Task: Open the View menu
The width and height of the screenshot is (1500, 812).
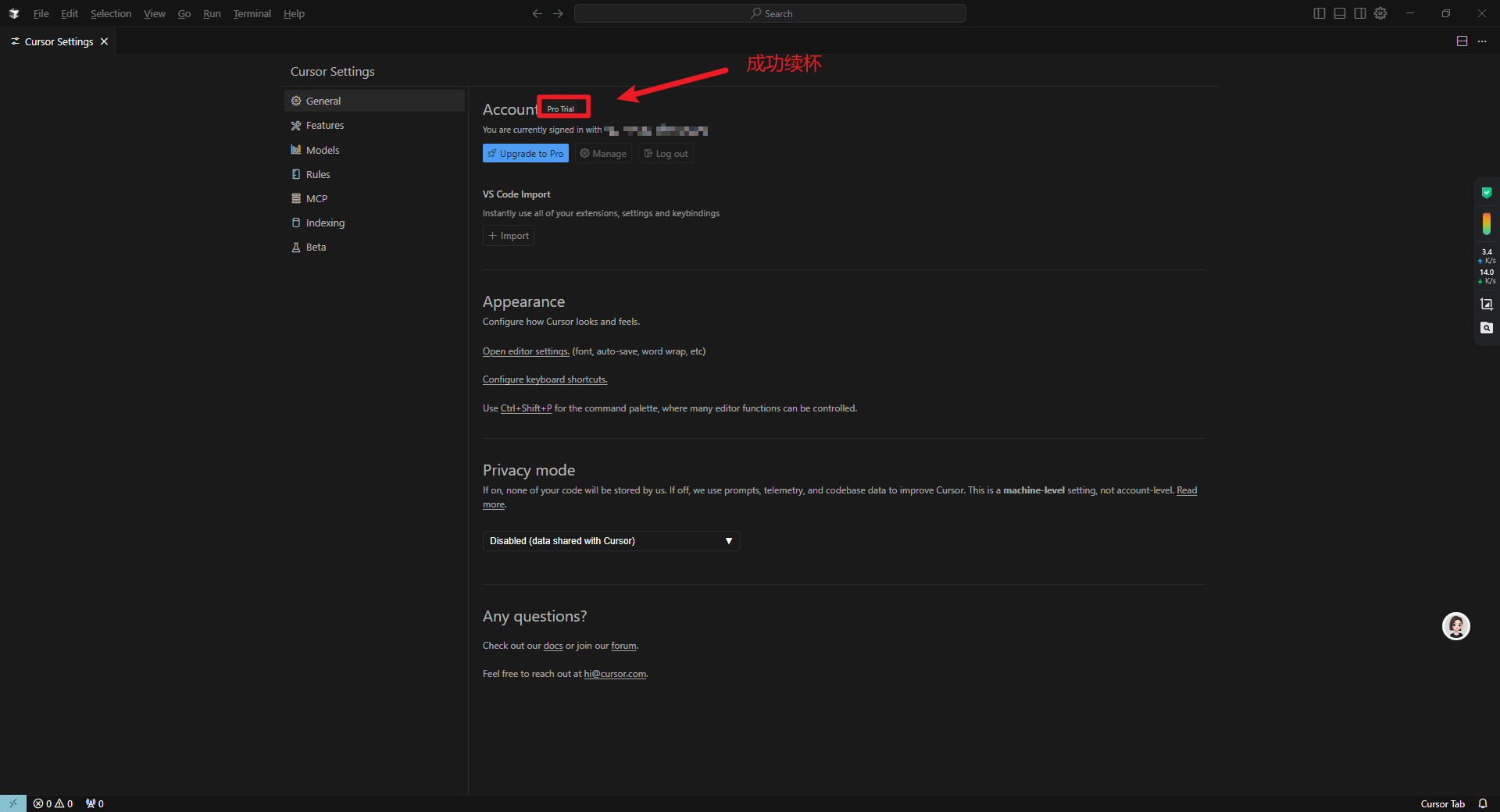Action: (154, 13)
